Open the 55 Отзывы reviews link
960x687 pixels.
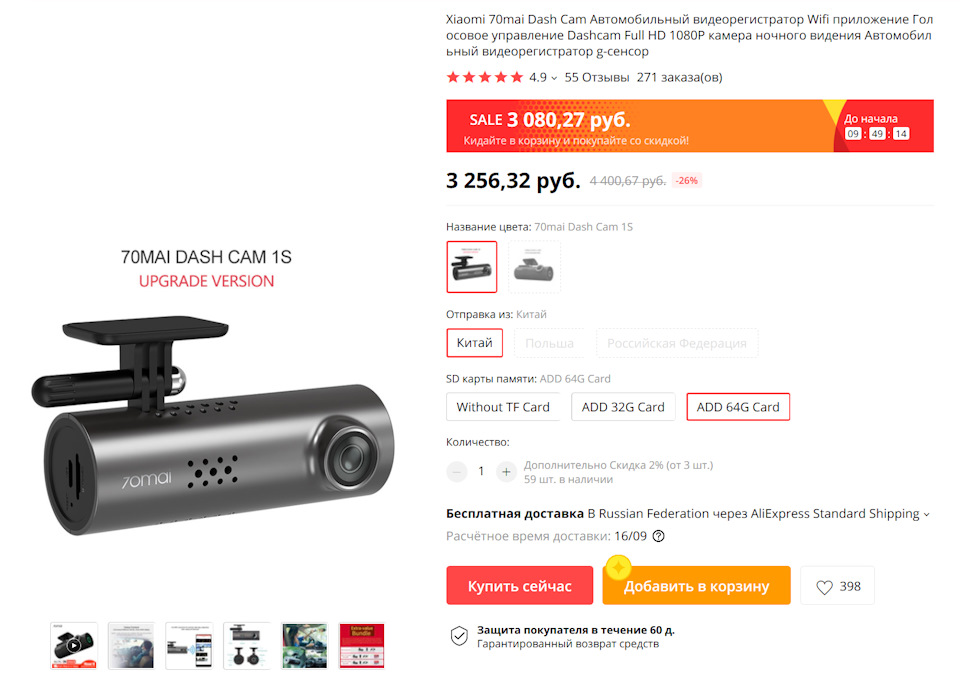point(597,77)
